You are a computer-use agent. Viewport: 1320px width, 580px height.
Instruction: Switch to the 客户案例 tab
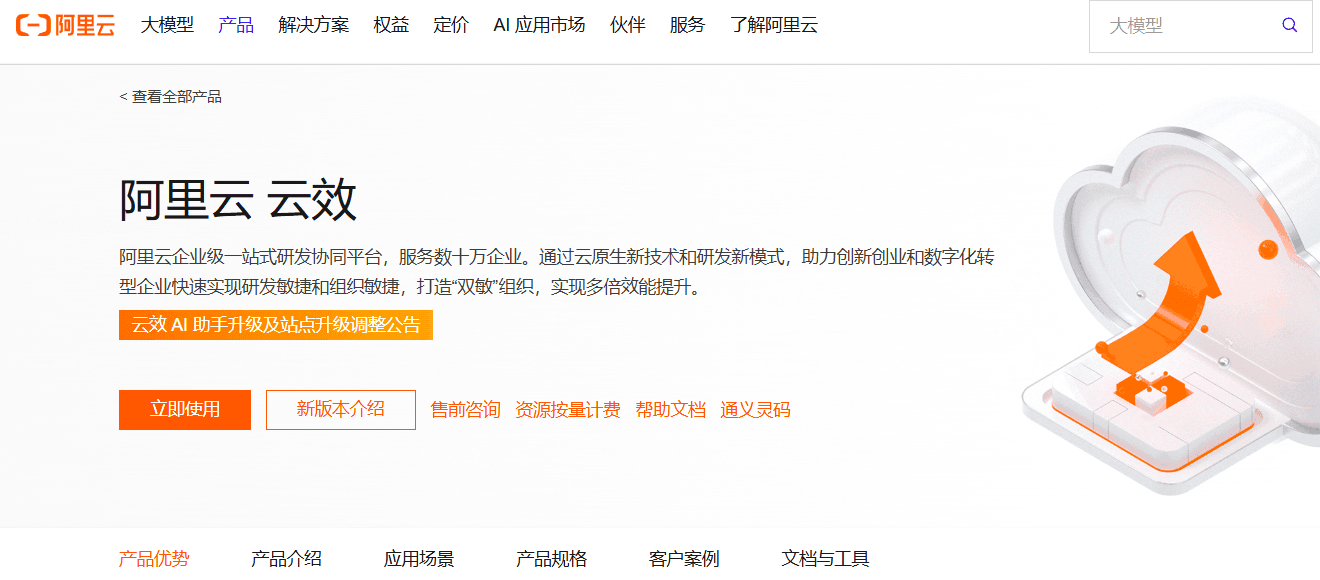(684, 559)
